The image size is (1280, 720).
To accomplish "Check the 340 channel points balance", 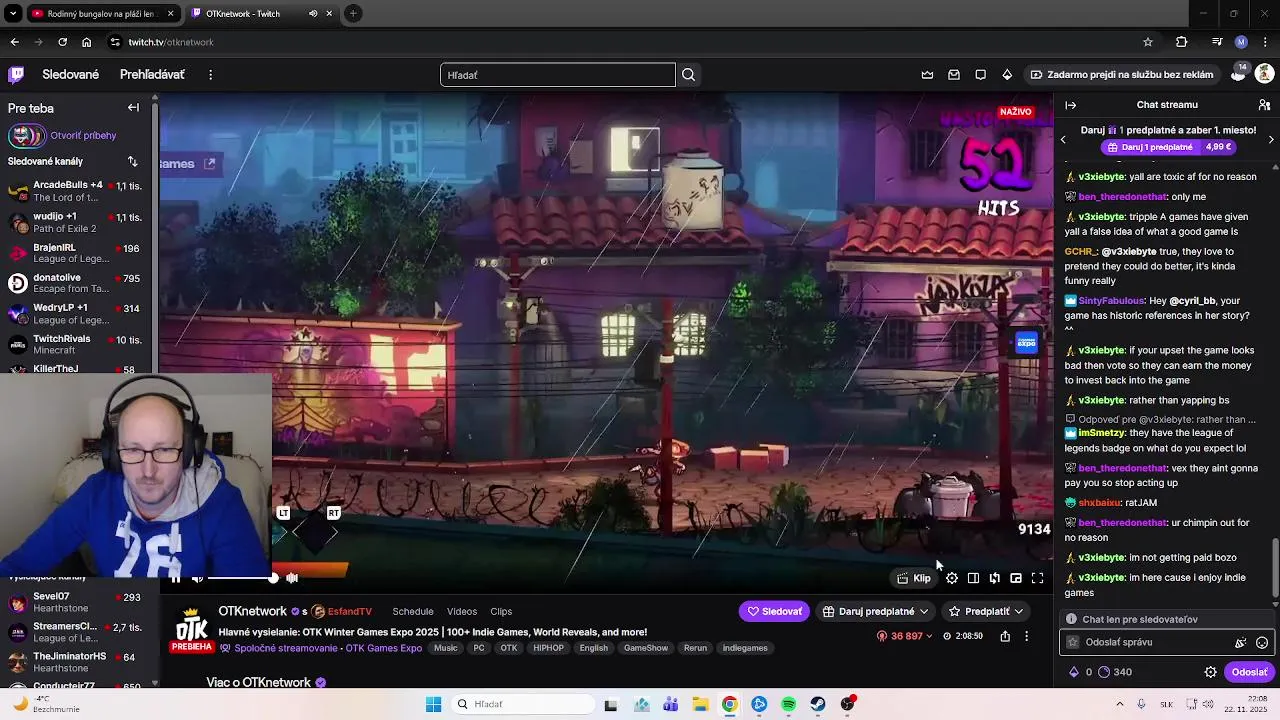I will pyautogui.click(x=1115, y=672).
